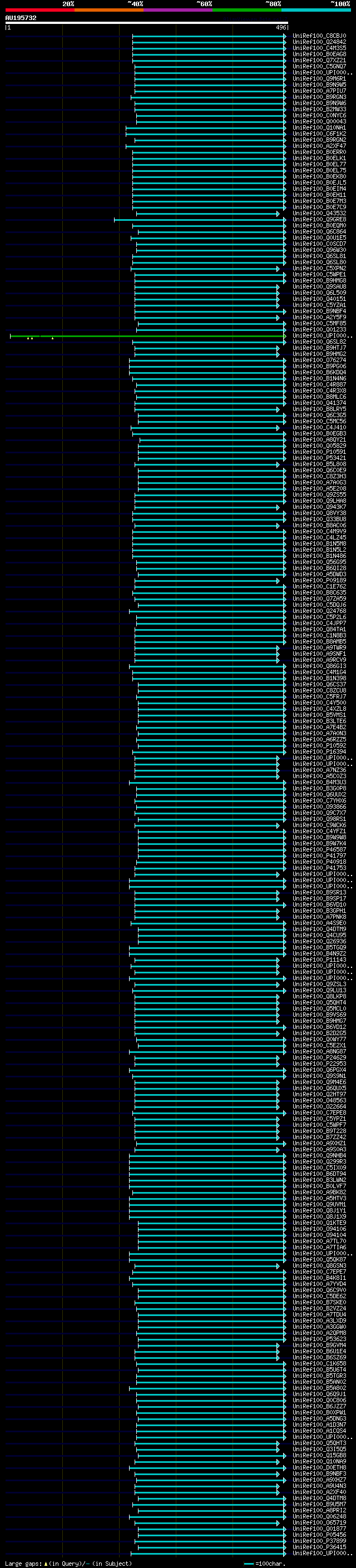Screen dimensions: 356x1568
Task: Open hit UniRef100_B1N4N6
Action: pyautogui.click(x=319, y=379)
